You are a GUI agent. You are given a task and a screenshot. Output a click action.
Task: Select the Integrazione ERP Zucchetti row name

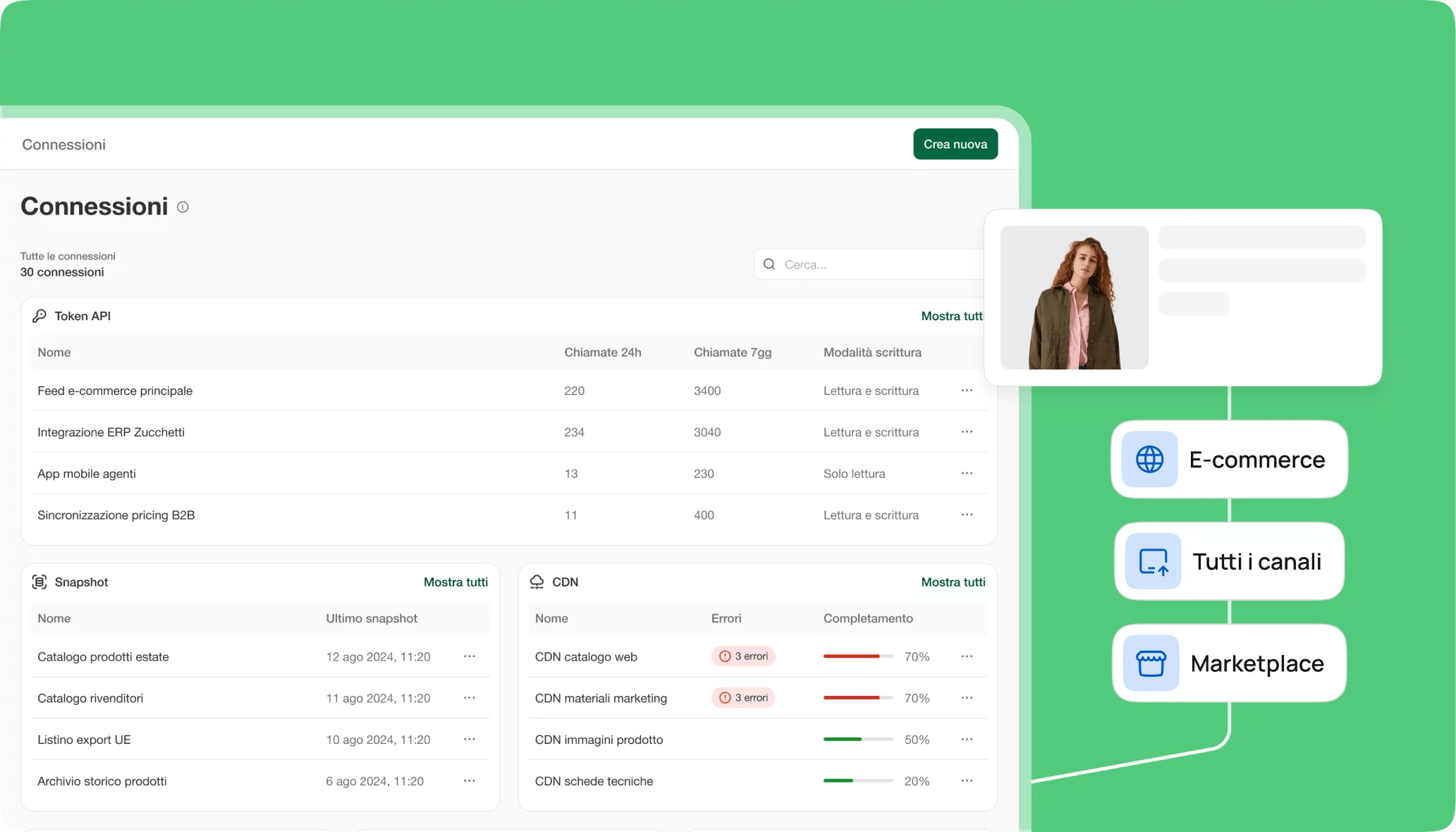111,432
